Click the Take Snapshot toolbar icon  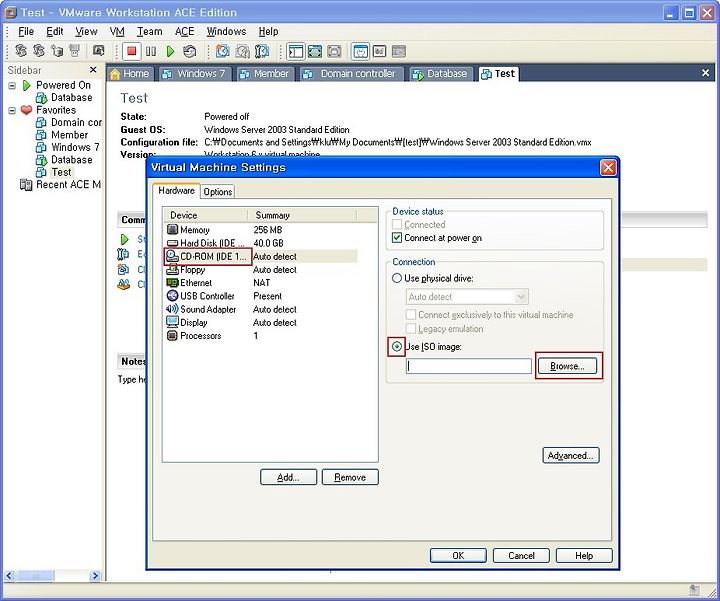click(x=223, y=51)
